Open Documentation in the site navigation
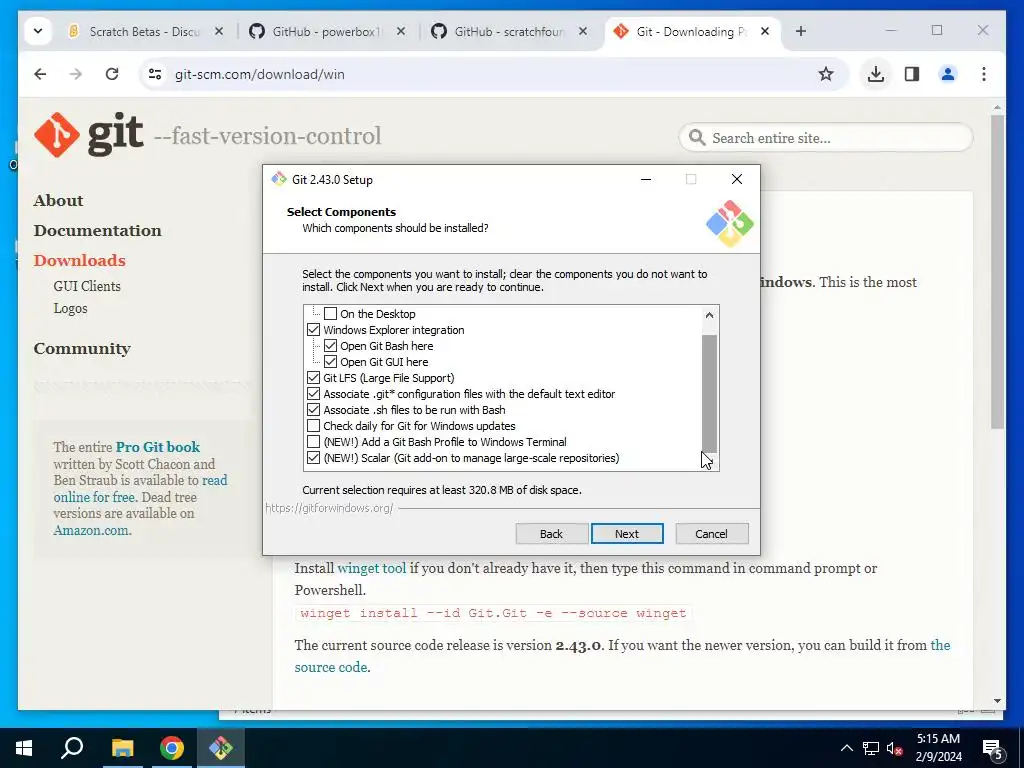 [x=98, y=231]
